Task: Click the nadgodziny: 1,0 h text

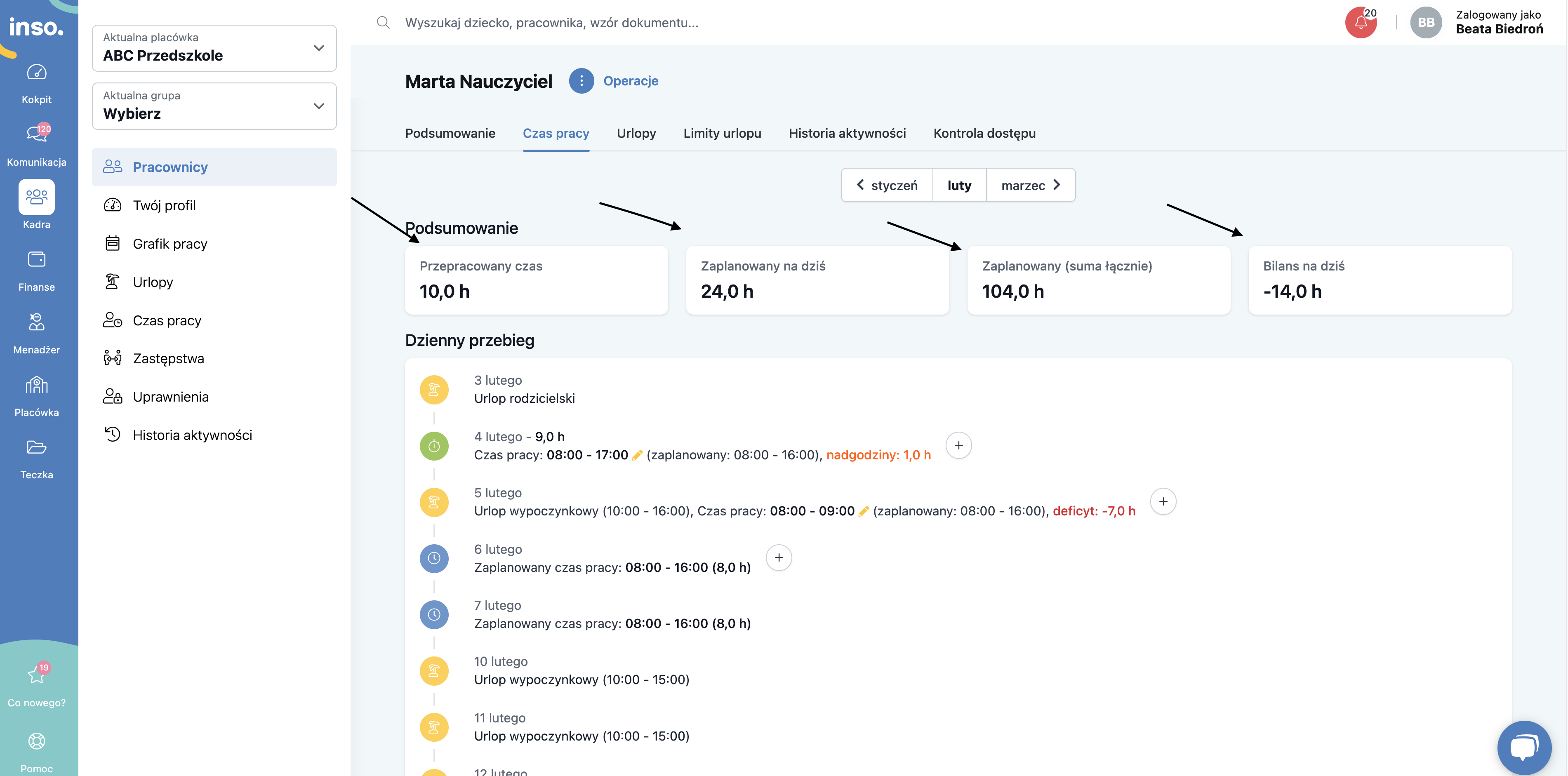Action: click(878, 455)
